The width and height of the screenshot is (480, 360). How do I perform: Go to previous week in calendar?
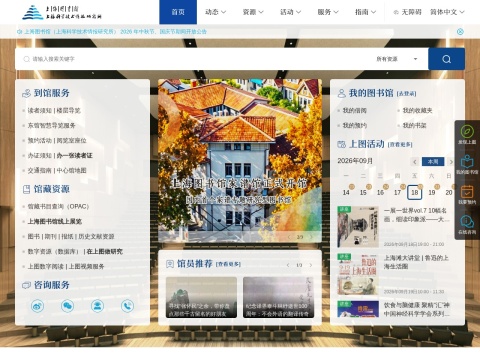[x=415, y=162]
